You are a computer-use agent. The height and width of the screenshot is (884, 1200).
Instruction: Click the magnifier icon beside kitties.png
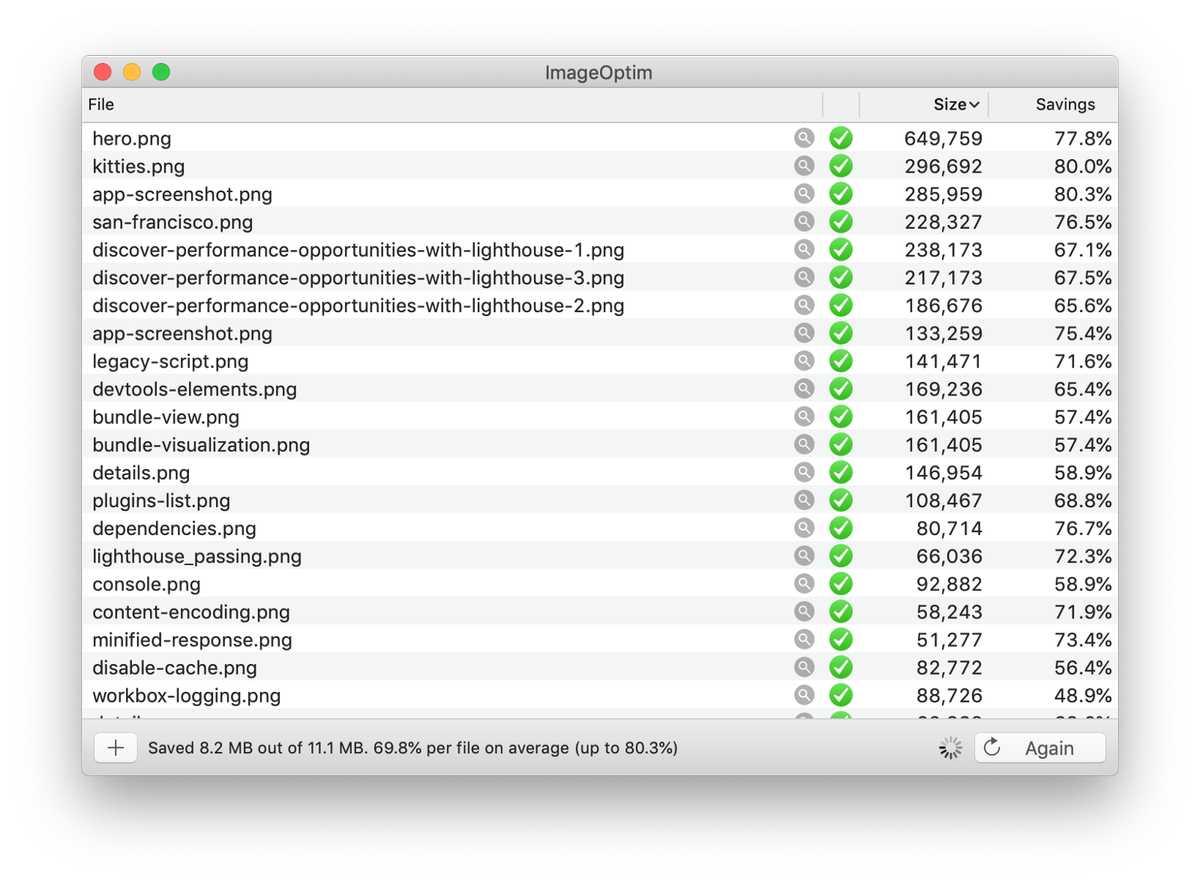tap(805, 166)
